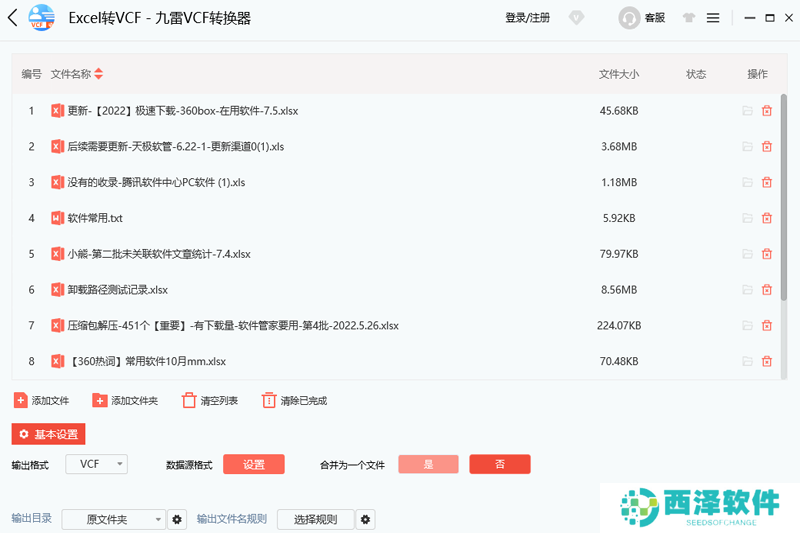Open the hamburger main menu
Image resolution: width=800 pixels, height=533 pixels.
click(713, 18)
